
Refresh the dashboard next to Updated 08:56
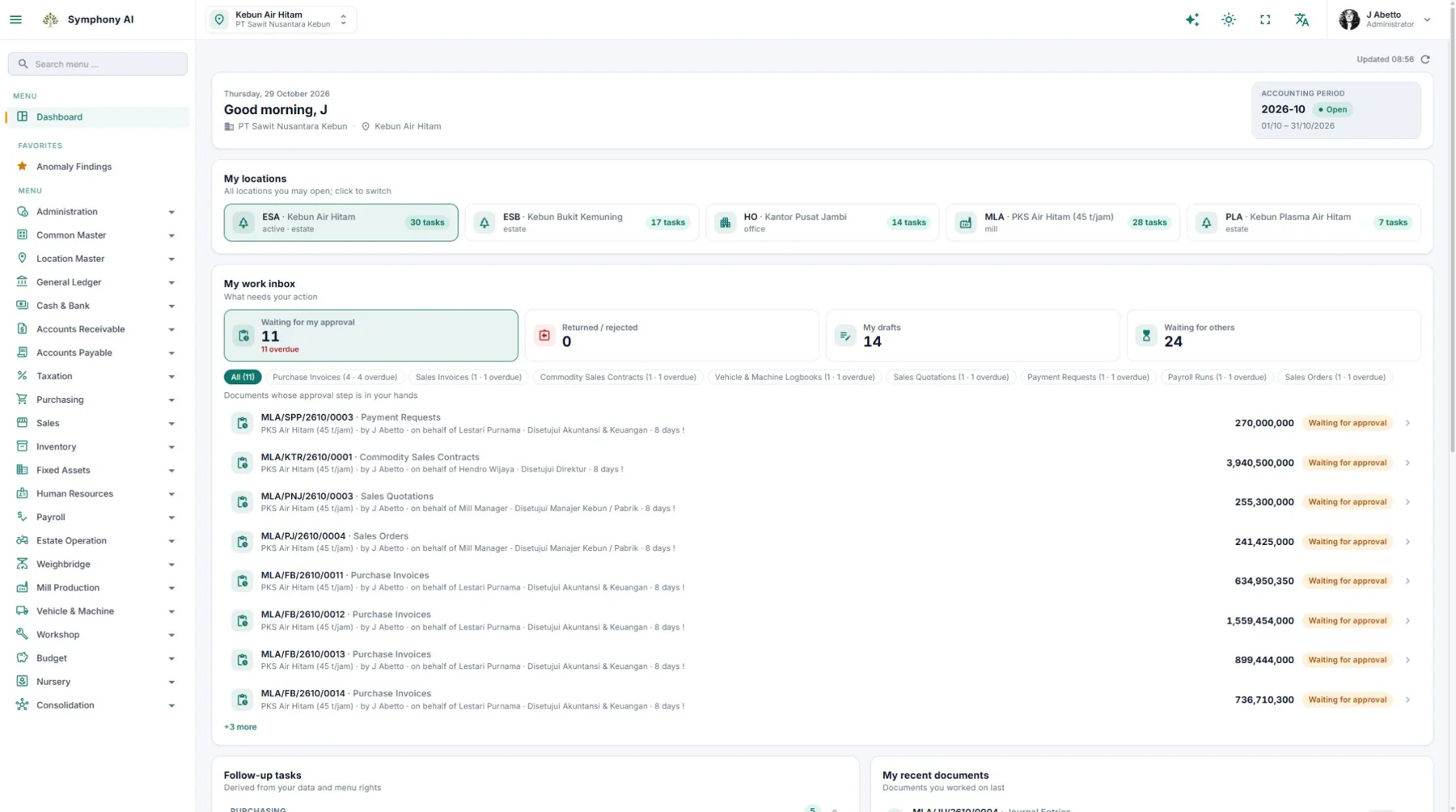coord(1425,59)
